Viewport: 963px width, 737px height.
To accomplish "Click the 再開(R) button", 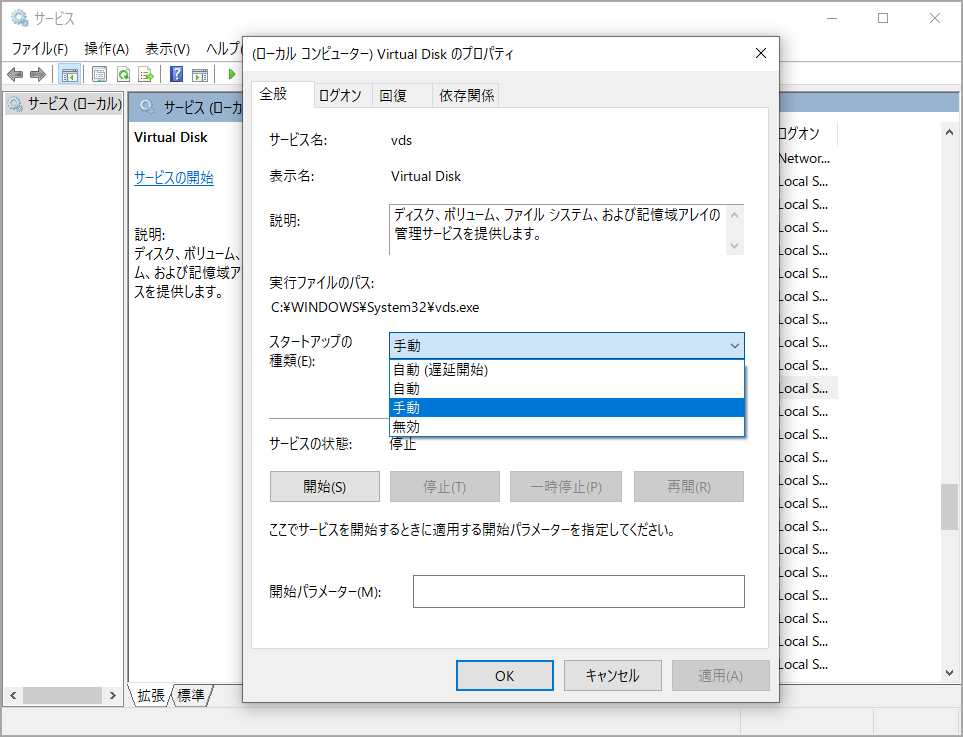I will click(689, 486).
